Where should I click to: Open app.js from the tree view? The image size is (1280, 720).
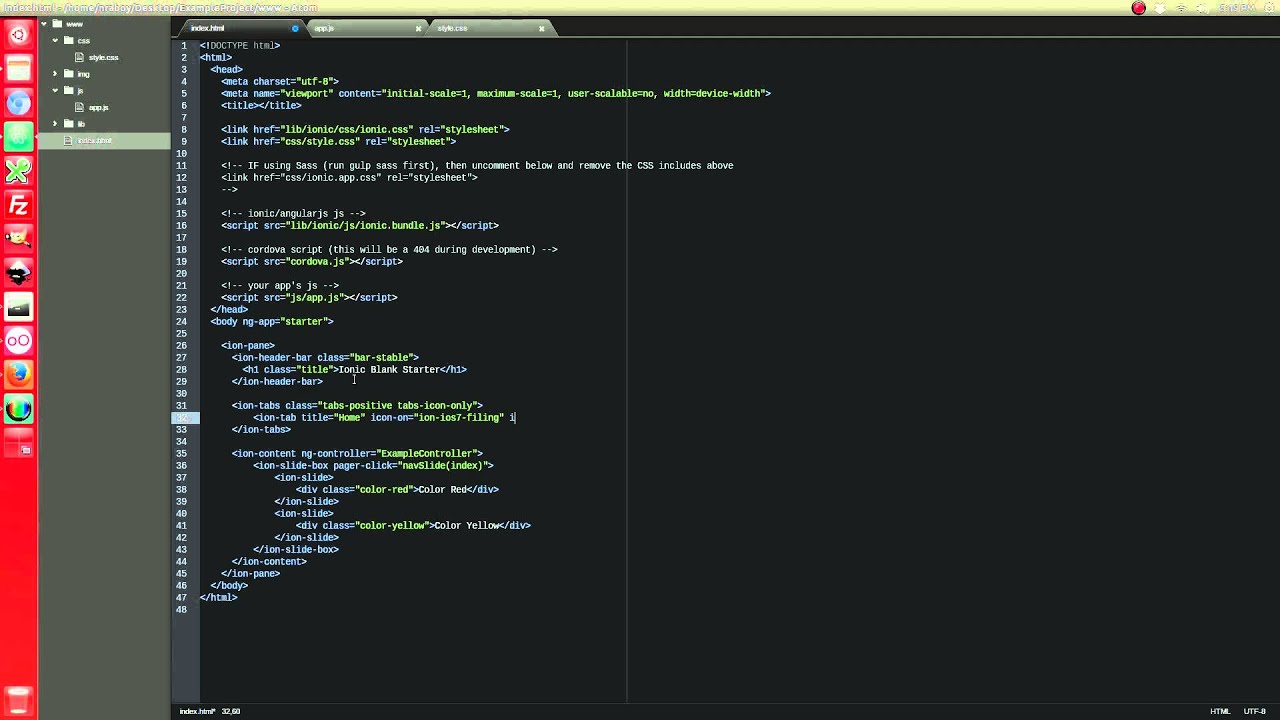98,108
